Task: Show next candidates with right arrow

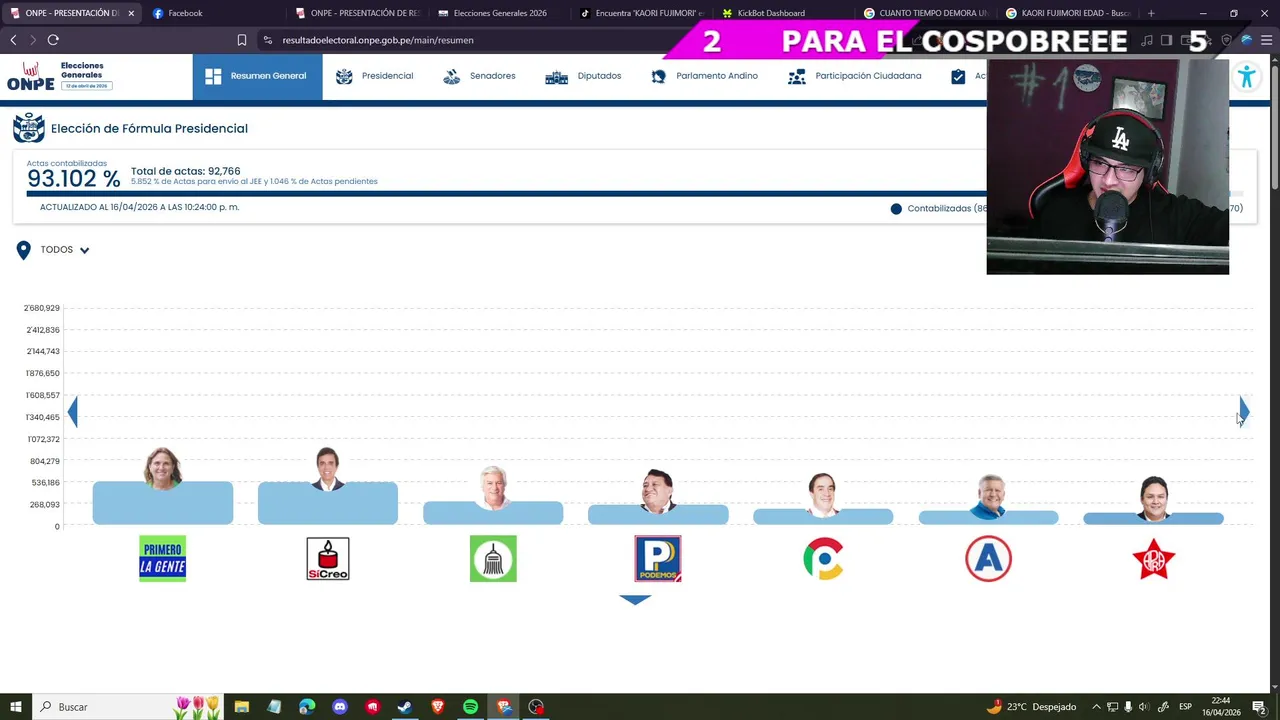Action: [1244, 411]
